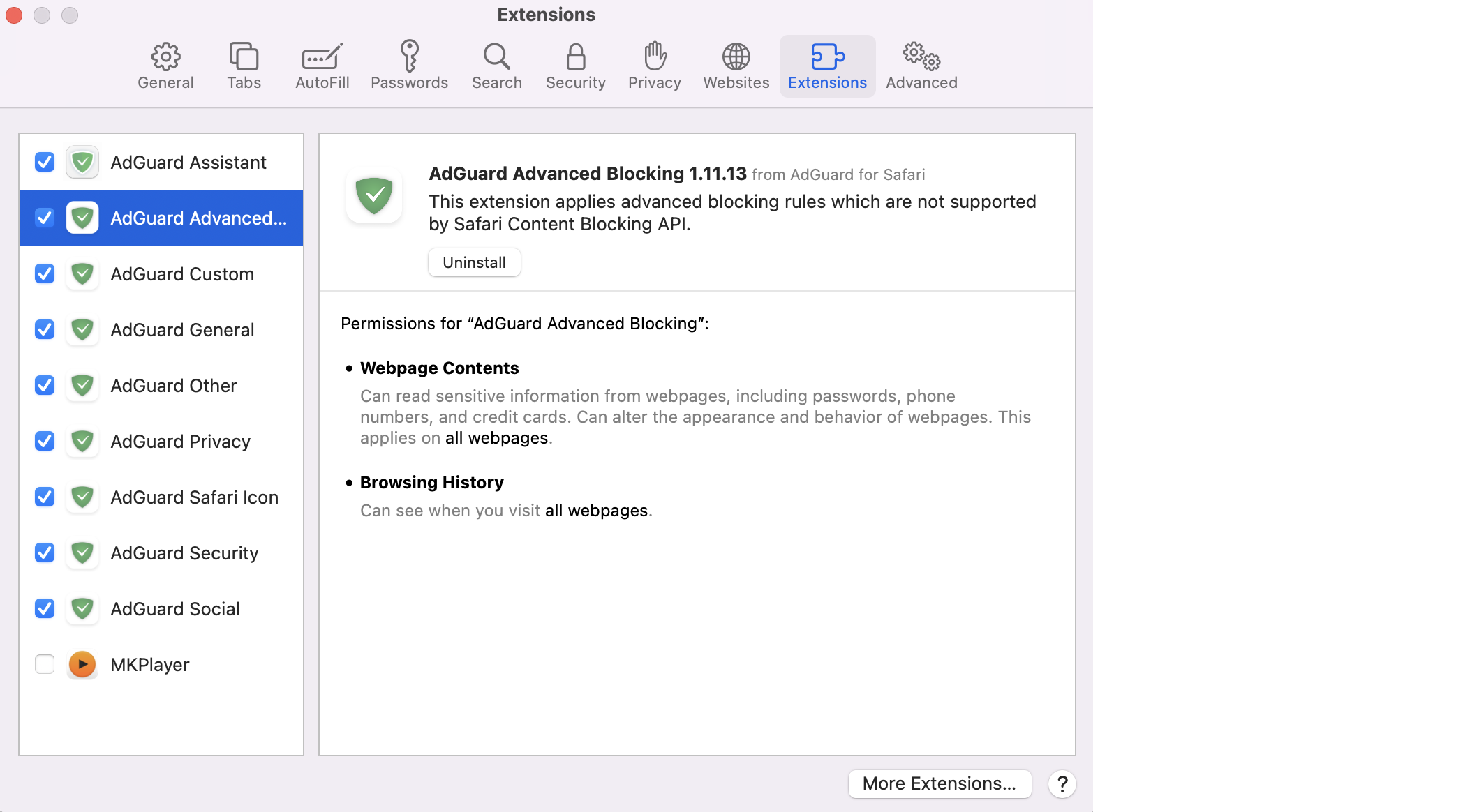This screenshot has height=812, width=1463.
Task: Toggle the AdGuard Assistant extension checkbox
Action: (44, 161)
